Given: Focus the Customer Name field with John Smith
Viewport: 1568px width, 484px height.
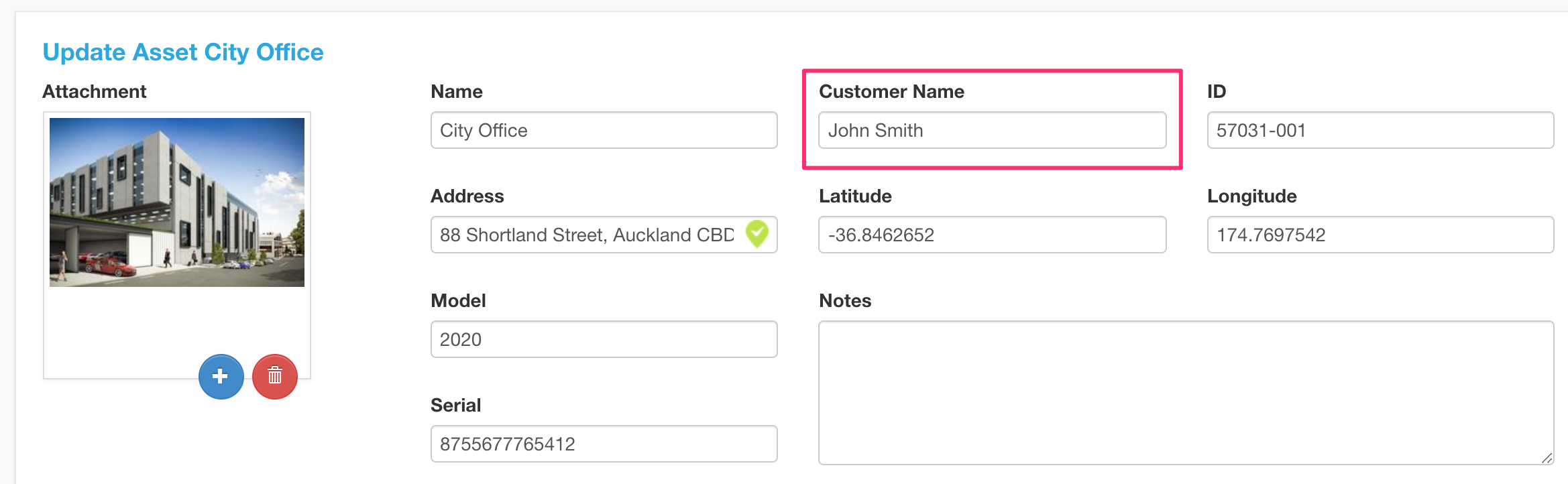Looking at the screenshot, I should point(991,130).
